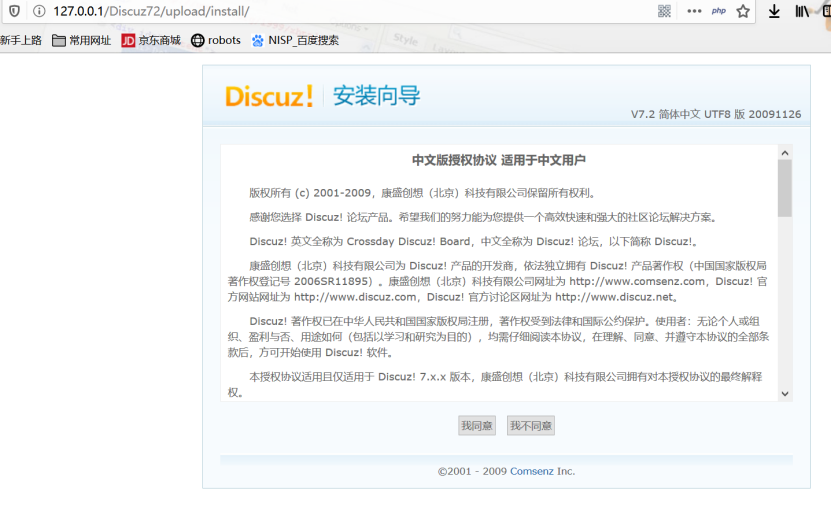Click version text V7.2 简体中文 UTF8 版 20091126
The width and height of the screenshot is (831, 507).
click(x=716, y=114)
